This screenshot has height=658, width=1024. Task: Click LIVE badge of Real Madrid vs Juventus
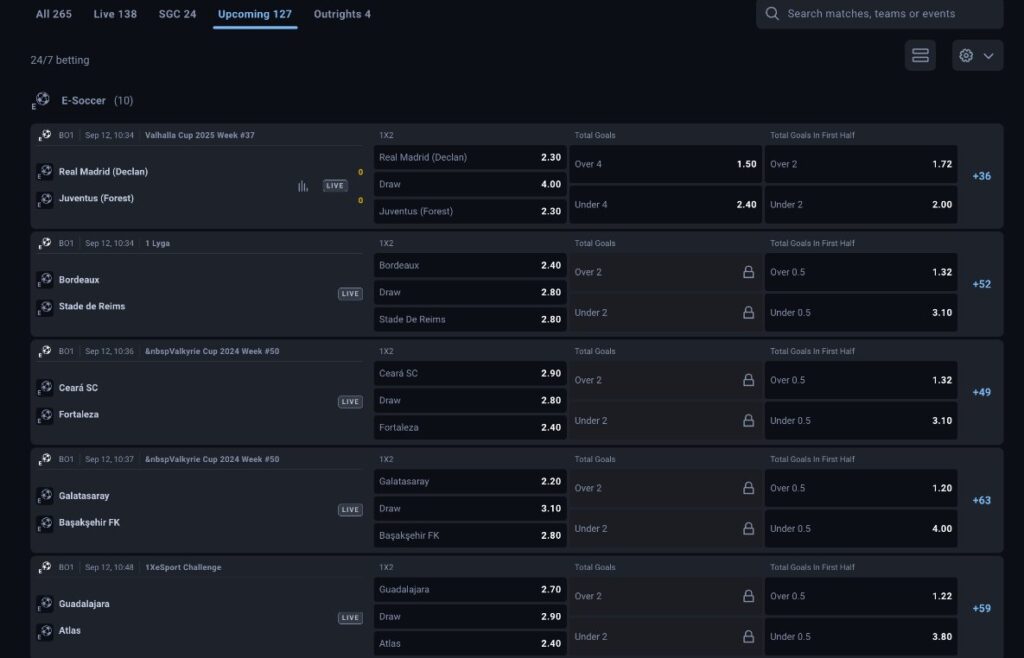click(x=335, y=186)
